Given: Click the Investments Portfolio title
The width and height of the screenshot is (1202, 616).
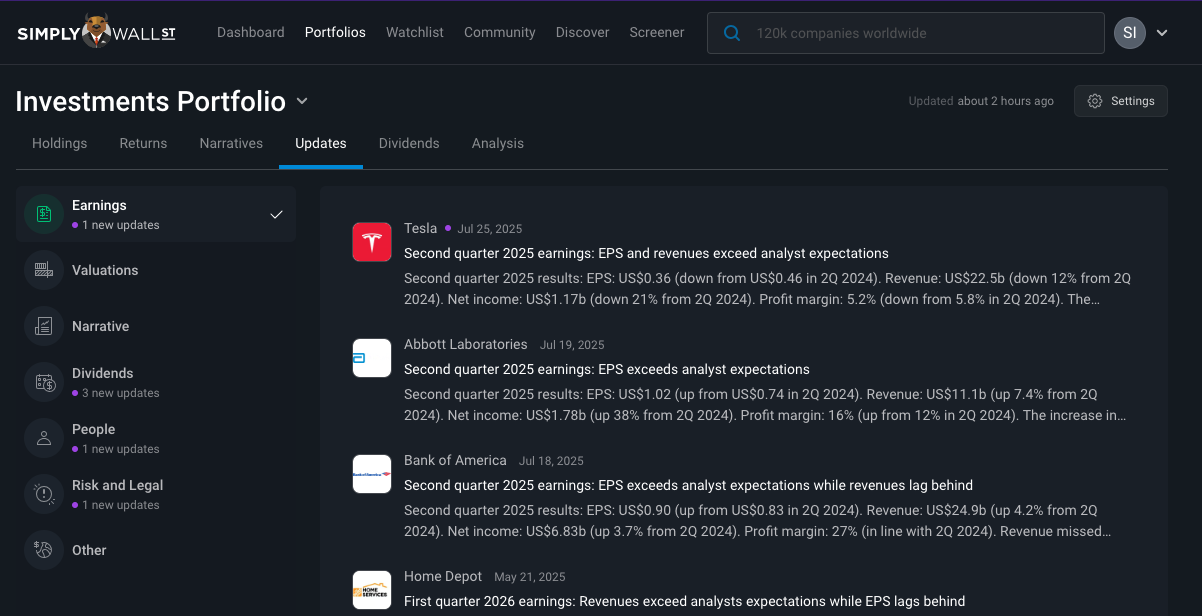Looking at the screenshot, I should pyautogui.click(x=151, y=101).
